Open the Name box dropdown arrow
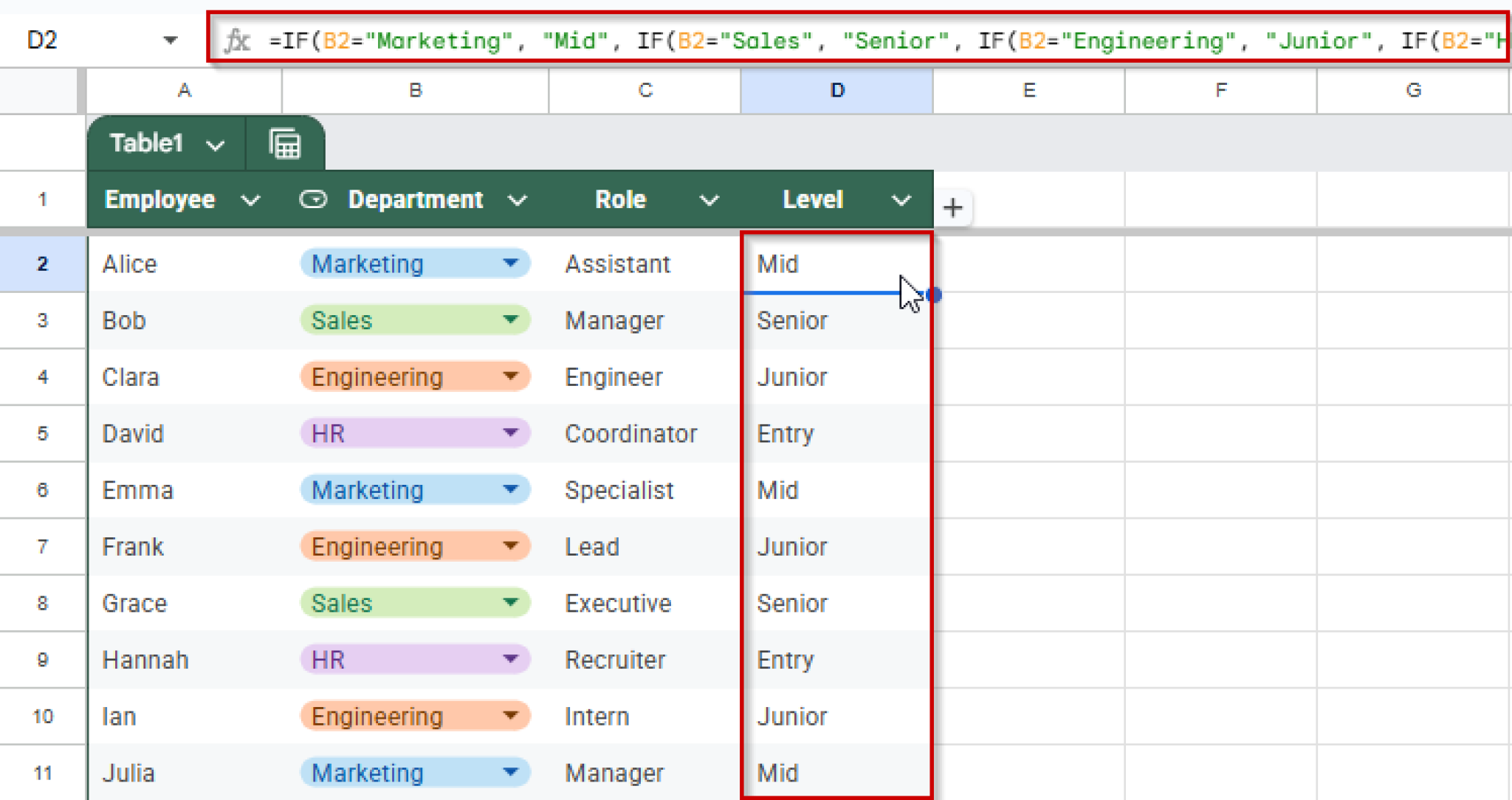The width and height of the screenshot is (1512, 800). [x=171, y=40]
